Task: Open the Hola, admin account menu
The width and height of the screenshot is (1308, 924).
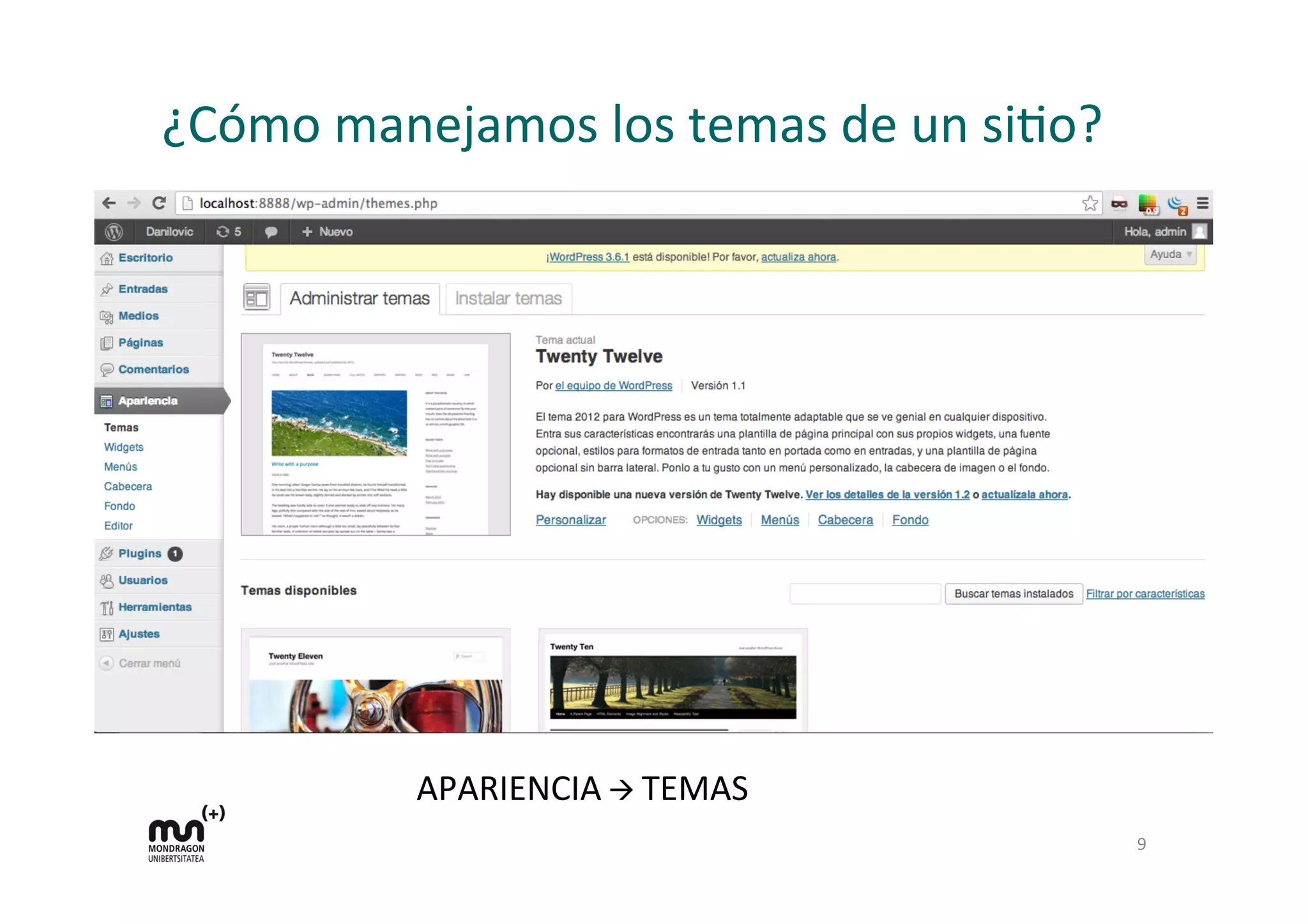Action: point(1155,232)
